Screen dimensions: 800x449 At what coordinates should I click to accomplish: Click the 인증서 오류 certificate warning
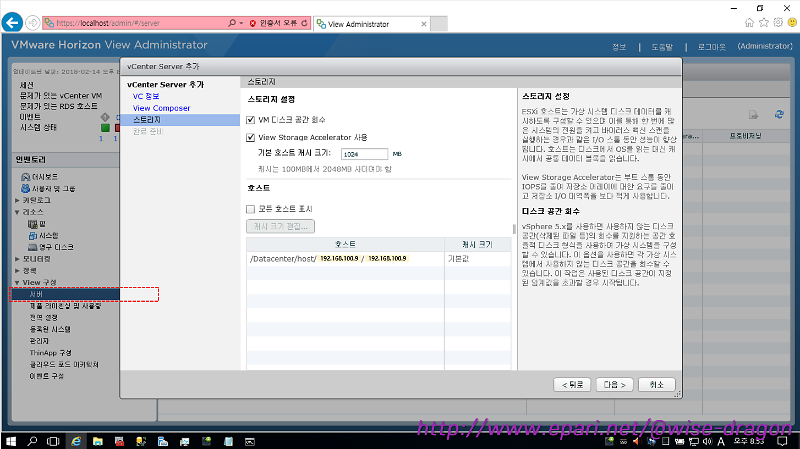tap(273, 23)
